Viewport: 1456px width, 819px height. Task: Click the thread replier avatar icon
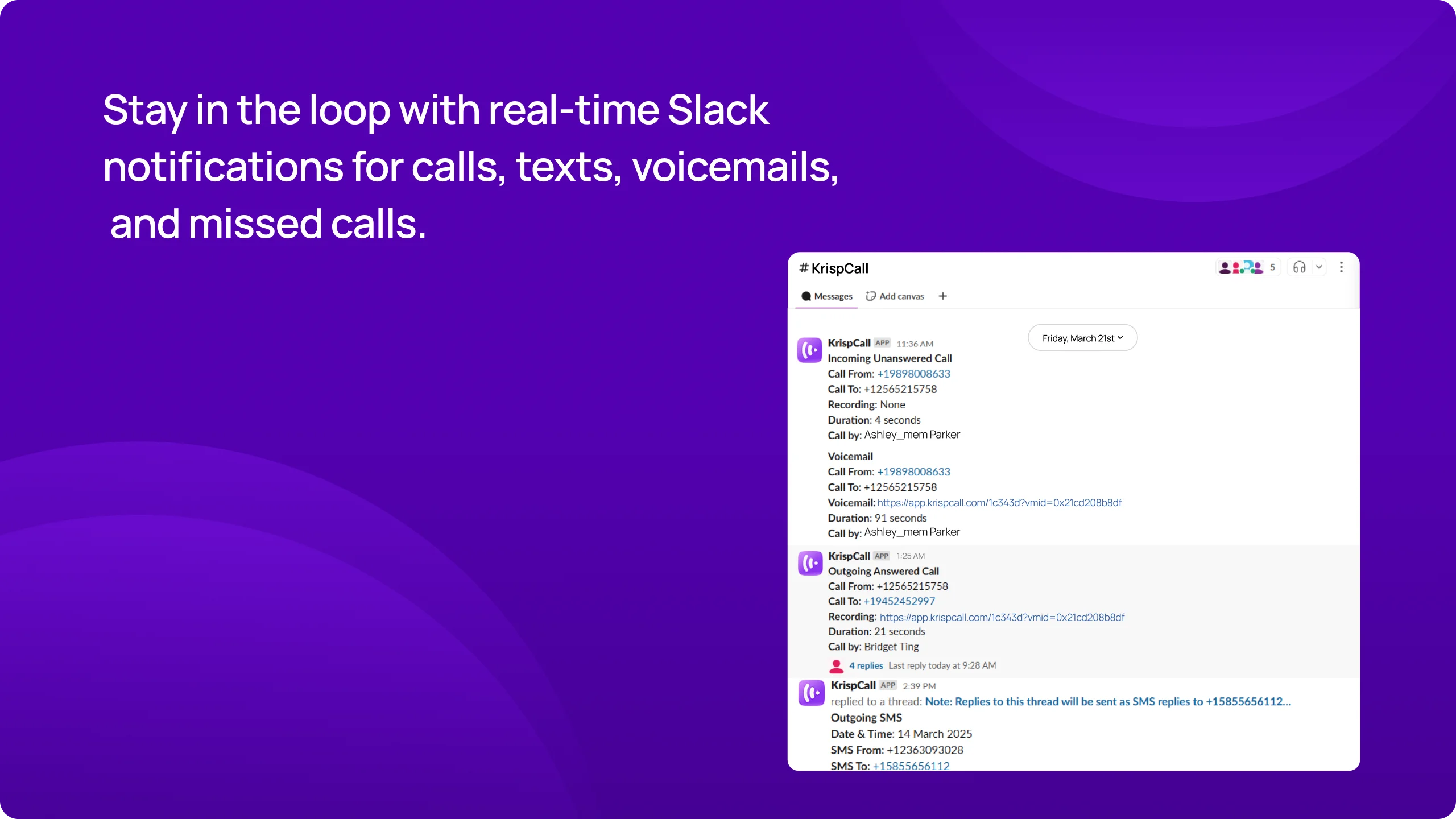(x=836, y=665)
